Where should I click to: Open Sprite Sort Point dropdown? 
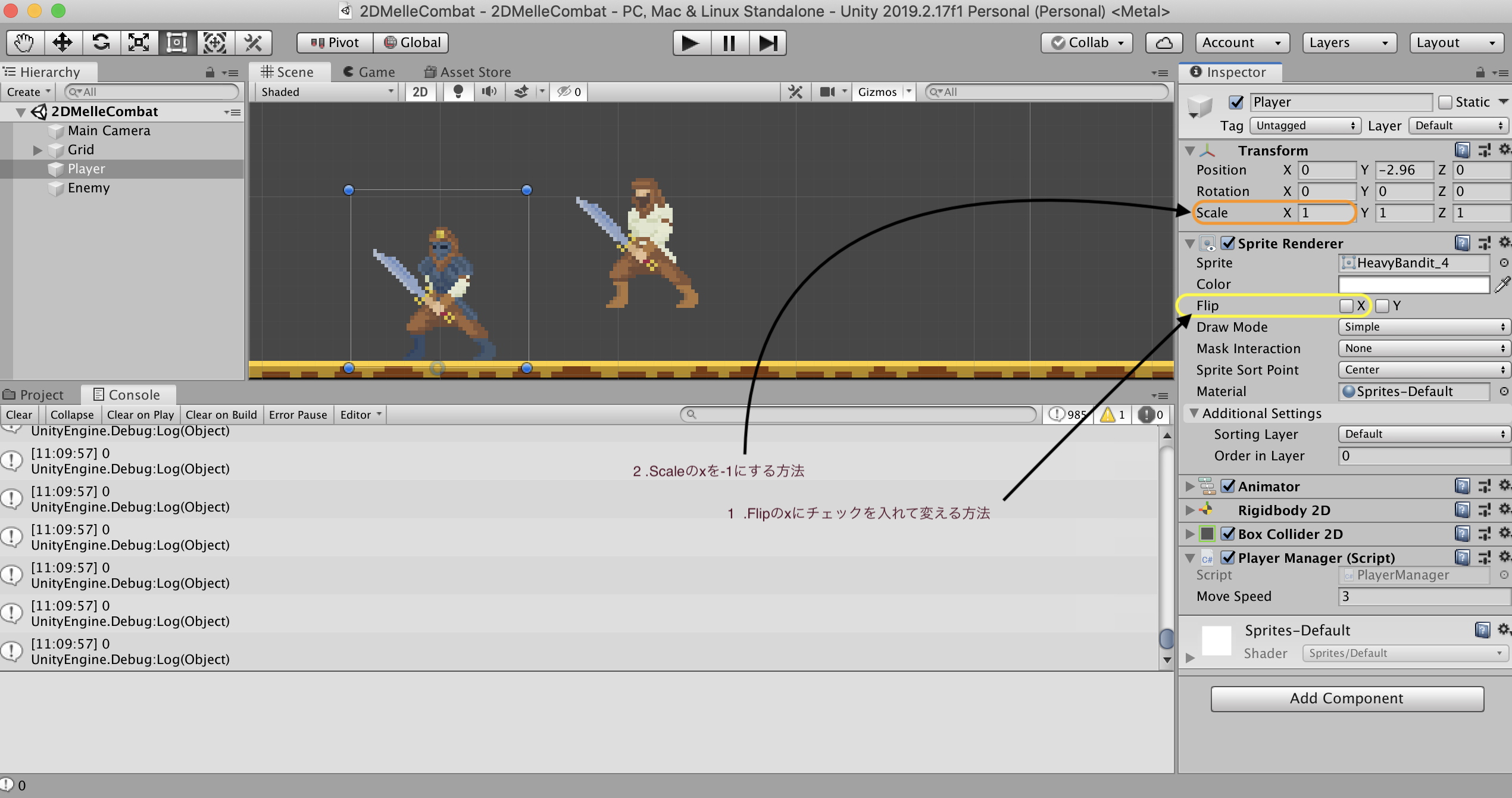pos(1424,370)
